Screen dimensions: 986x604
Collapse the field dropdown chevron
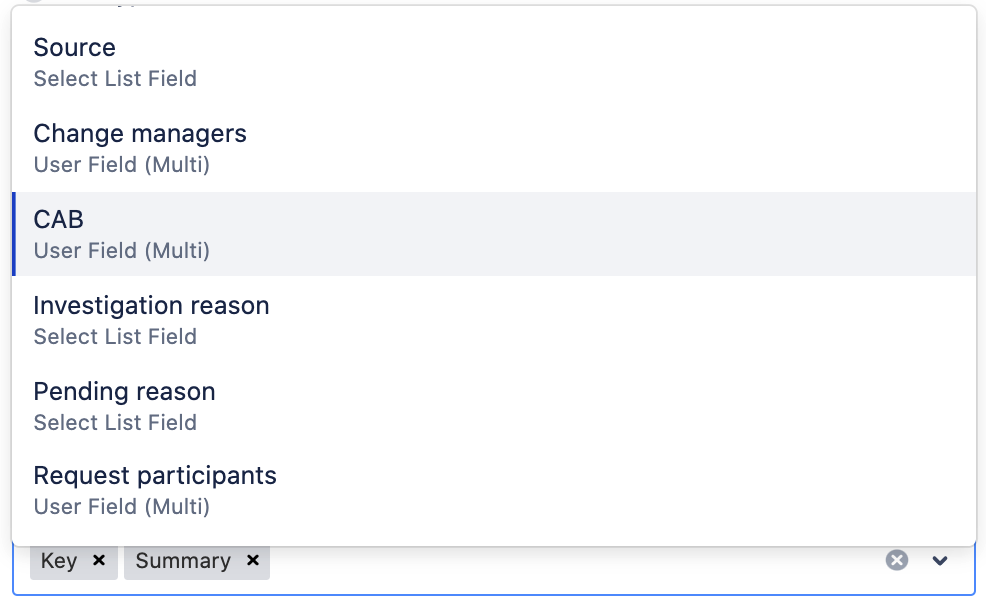940,561
